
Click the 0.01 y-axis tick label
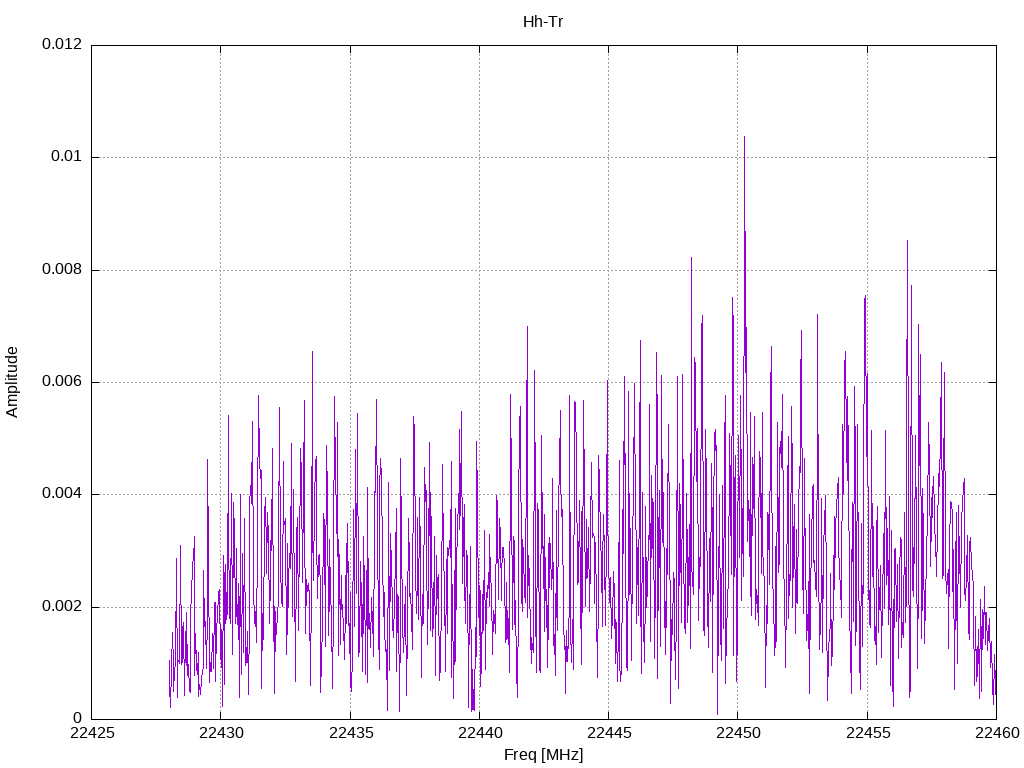(x=66, y=157)
